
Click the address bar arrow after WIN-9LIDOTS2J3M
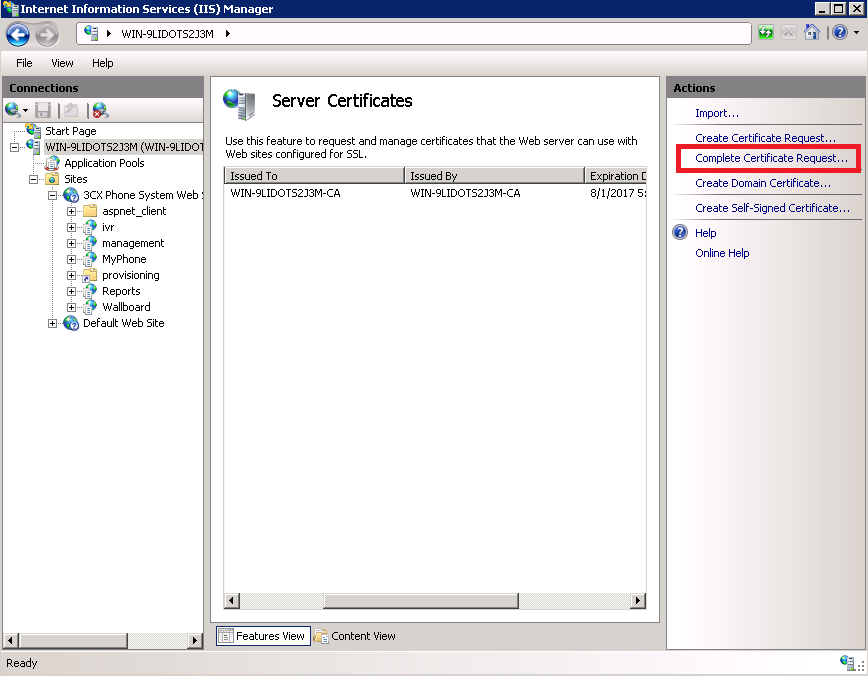[x=228, y=34]
